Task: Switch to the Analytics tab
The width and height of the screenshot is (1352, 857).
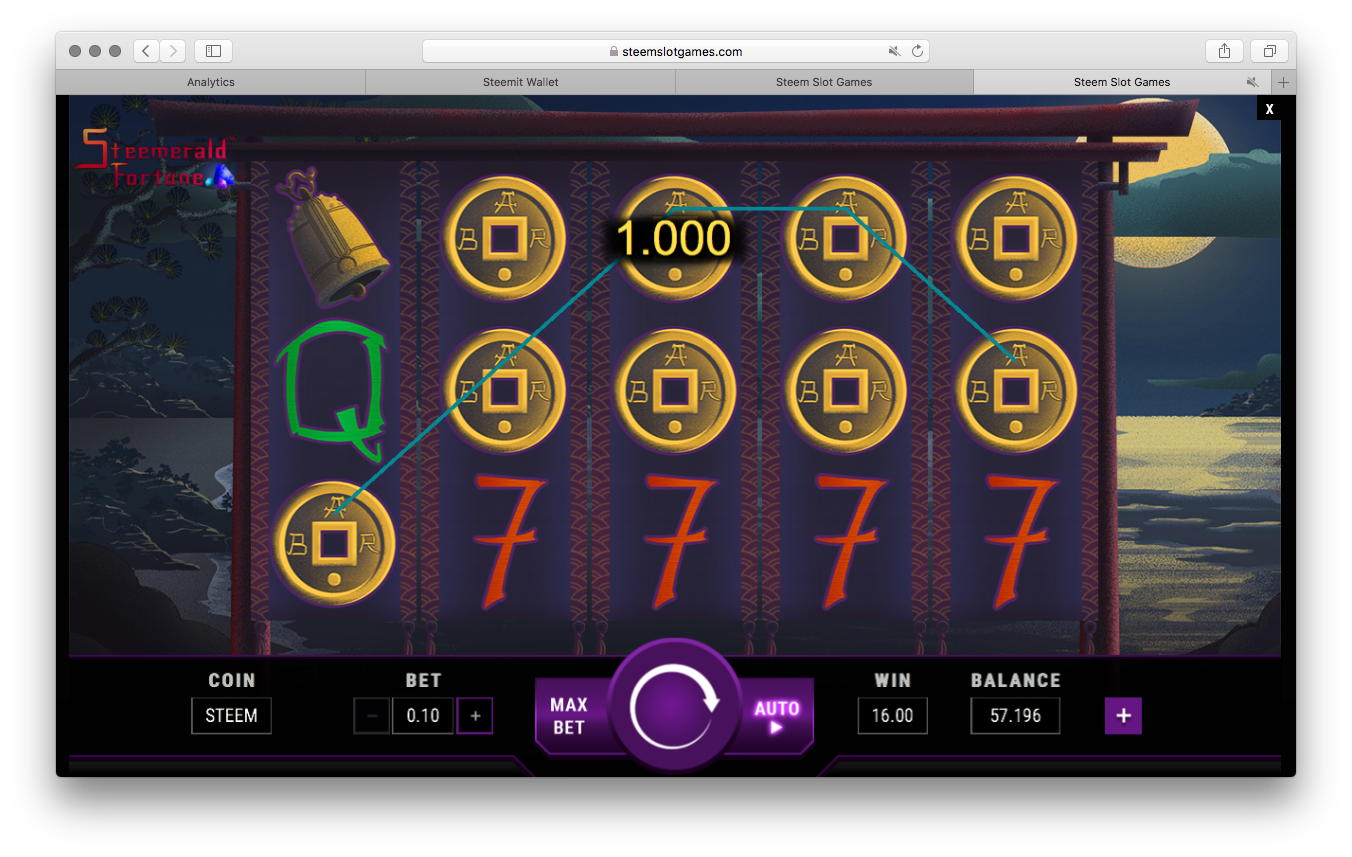Action: [211, 82]
